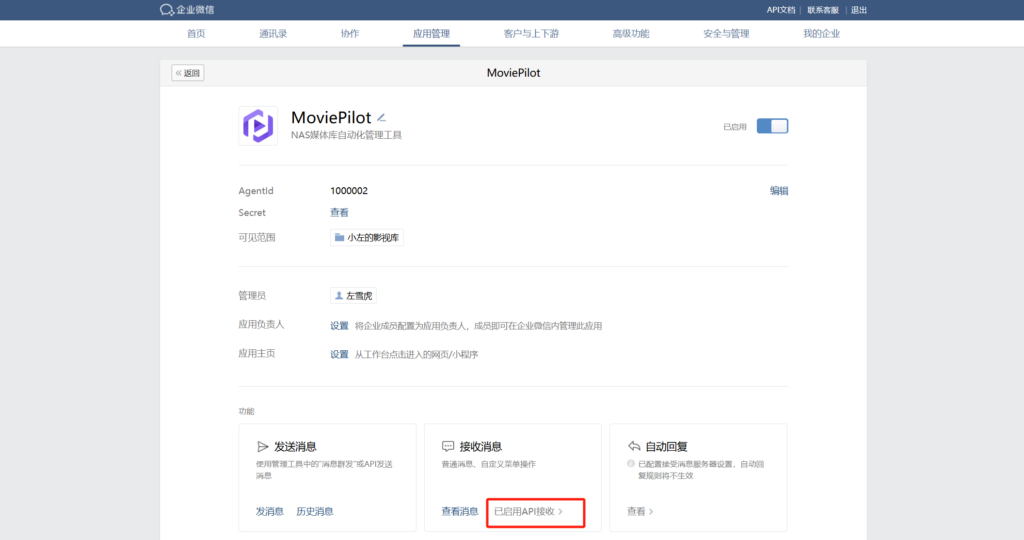Open the 通讯录 tab

pyautogui.click(x=273, y=33)
